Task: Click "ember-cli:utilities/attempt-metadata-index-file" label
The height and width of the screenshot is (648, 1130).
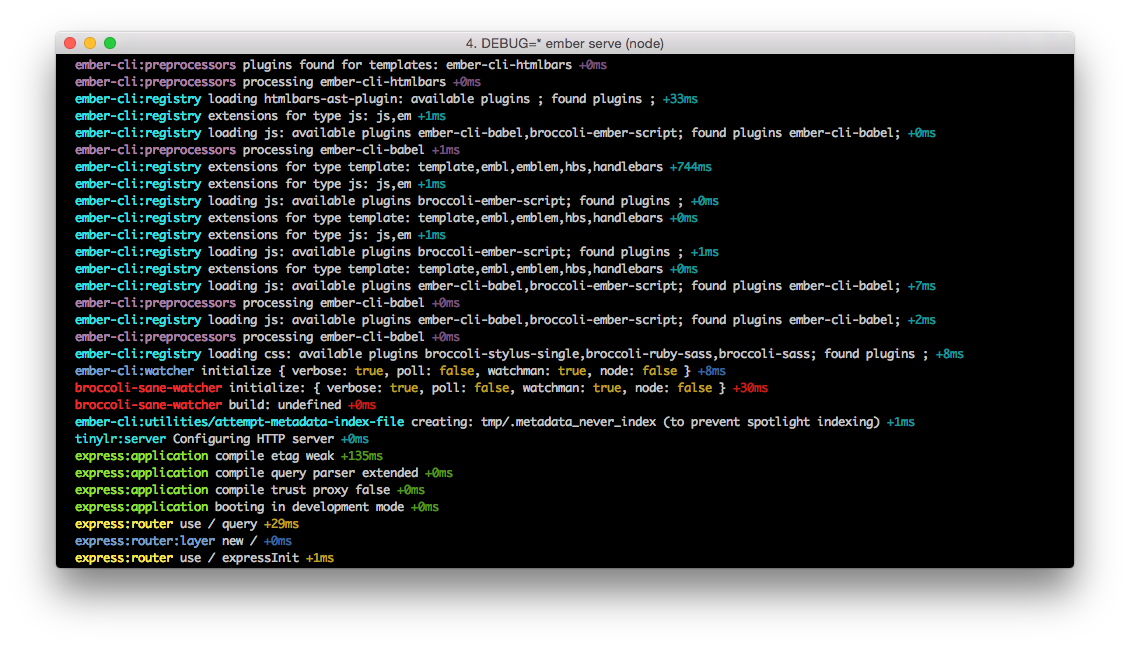Action: 239,422
